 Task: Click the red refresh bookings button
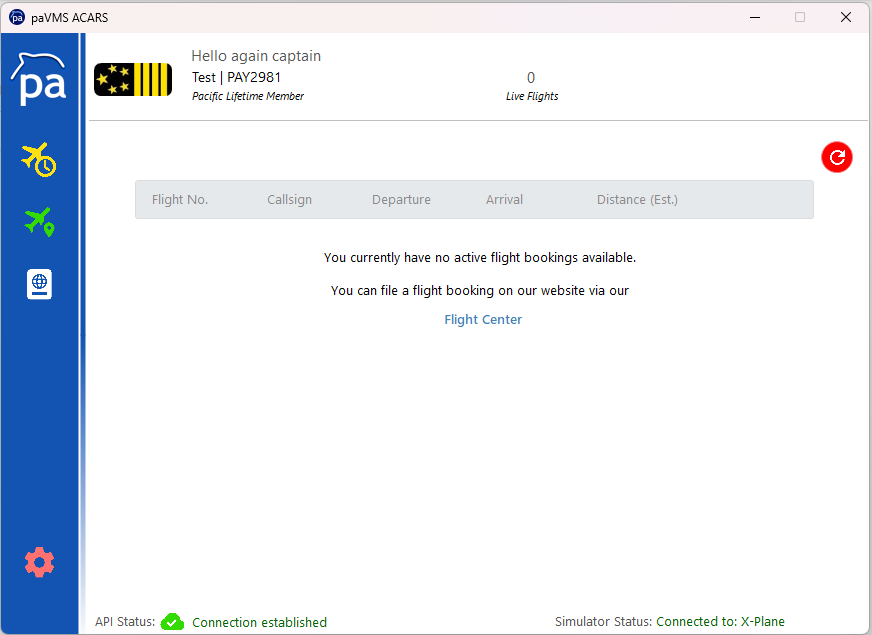[836, 157]
